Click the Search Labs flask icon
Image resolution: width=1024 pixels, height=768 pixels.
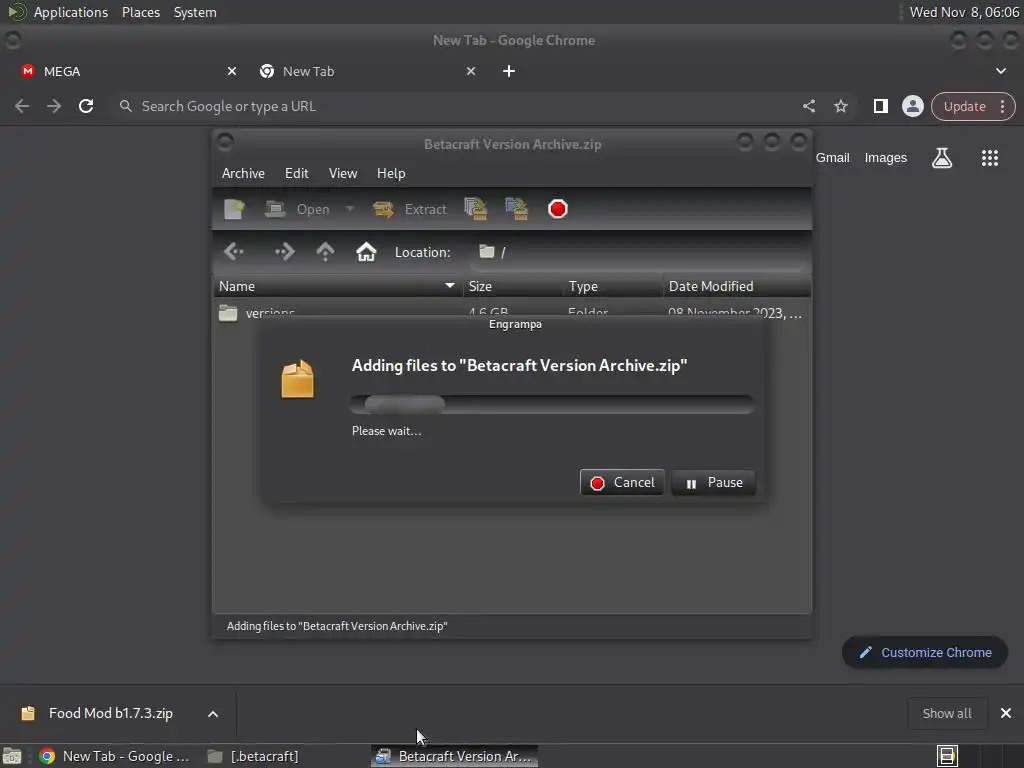coord(942,157)
